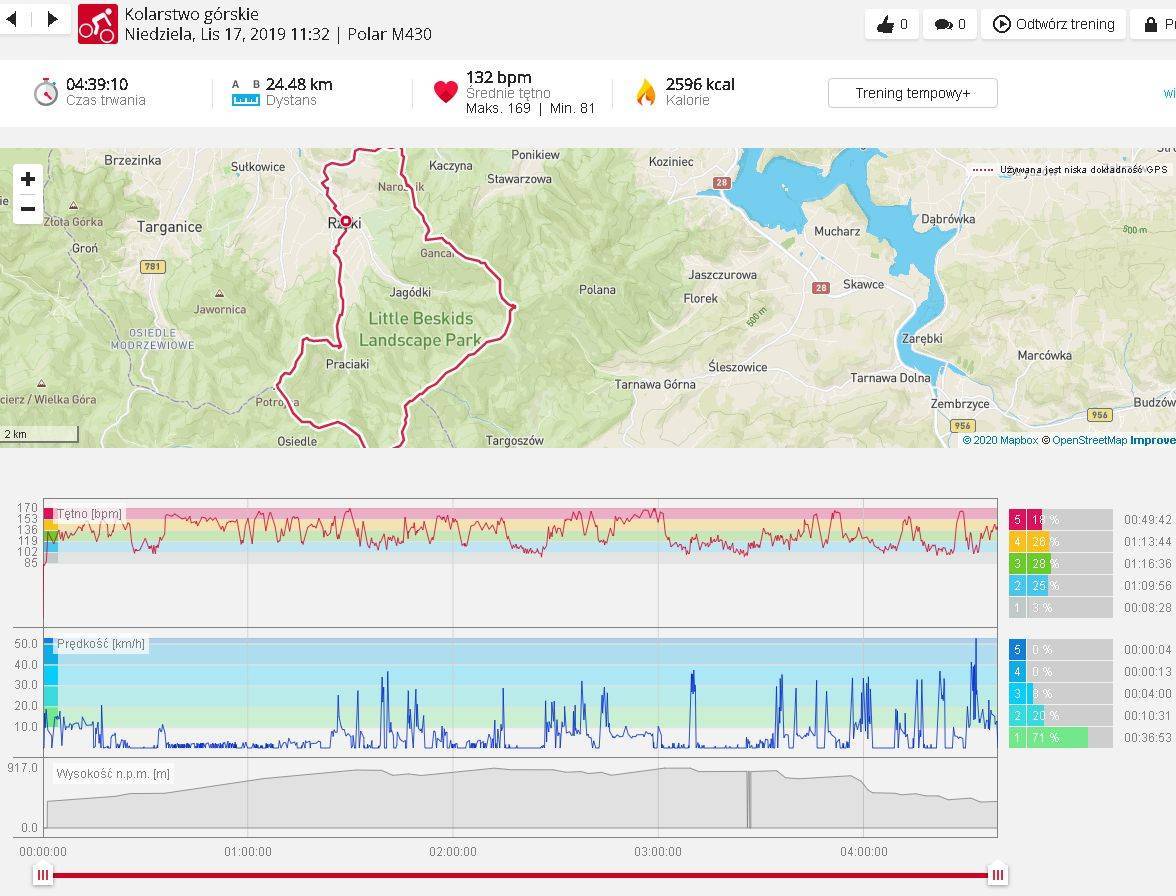Open the OpenStreetMap attribution link
Image resolution: width=1176 pixels, height=896 pixels.
[1089, 440]
